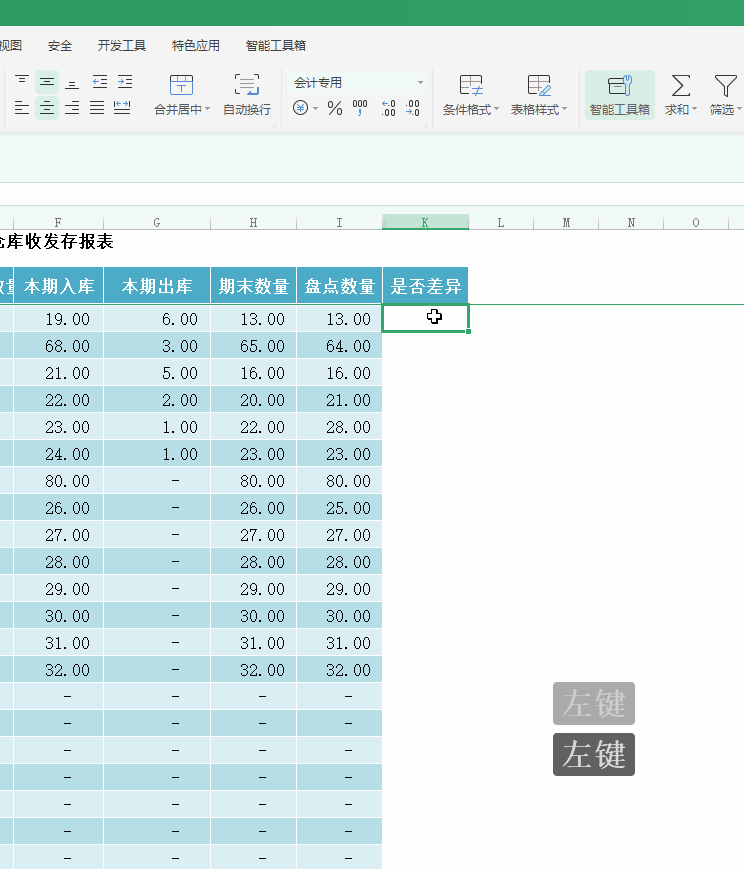Screen dimensions: 744x869
Task: Align text right
Action: click(72, 108)
